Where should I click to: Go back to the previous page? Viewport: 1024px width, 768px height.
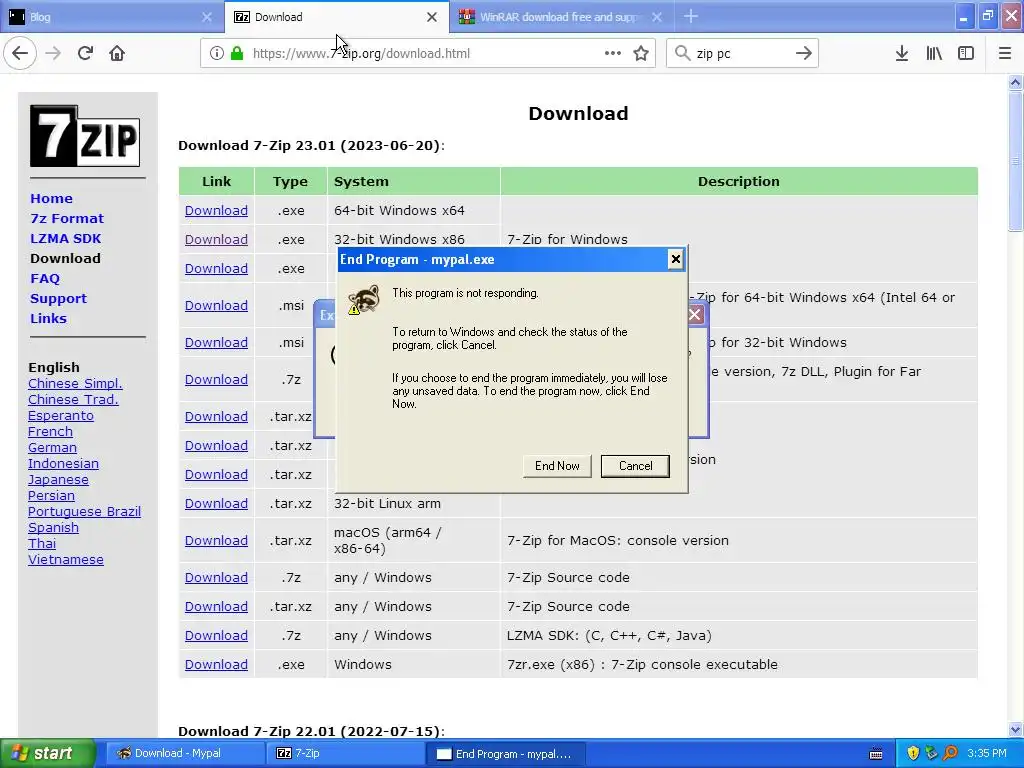click(x=20, y=53)
